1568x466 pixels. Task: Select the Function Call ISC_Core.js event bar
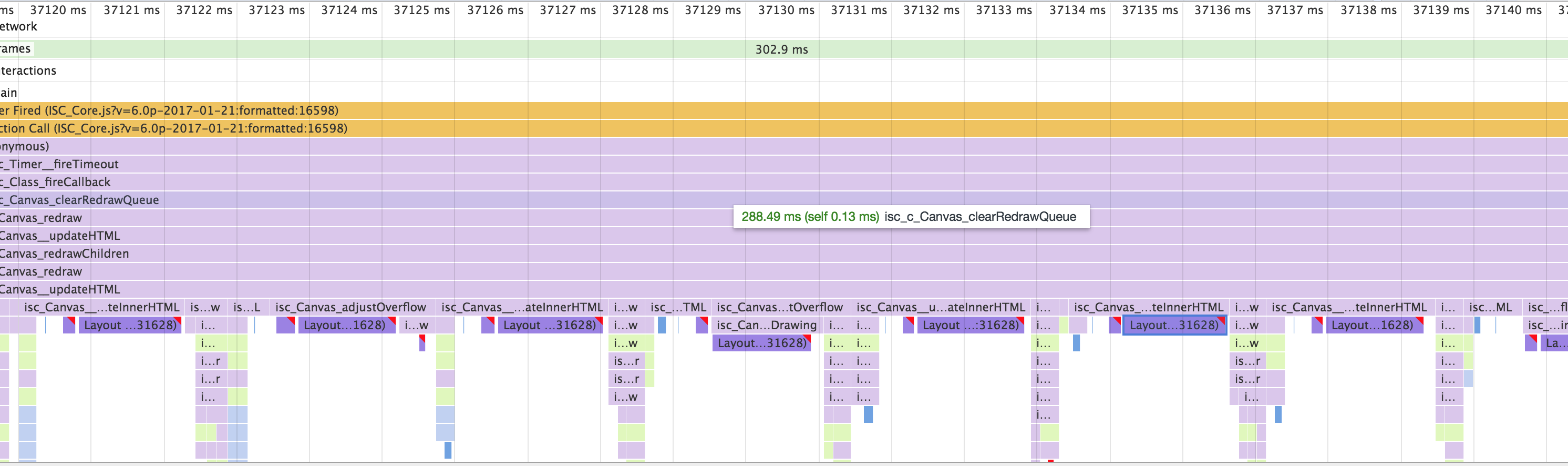pyautogui.click(x=784, y=128)
